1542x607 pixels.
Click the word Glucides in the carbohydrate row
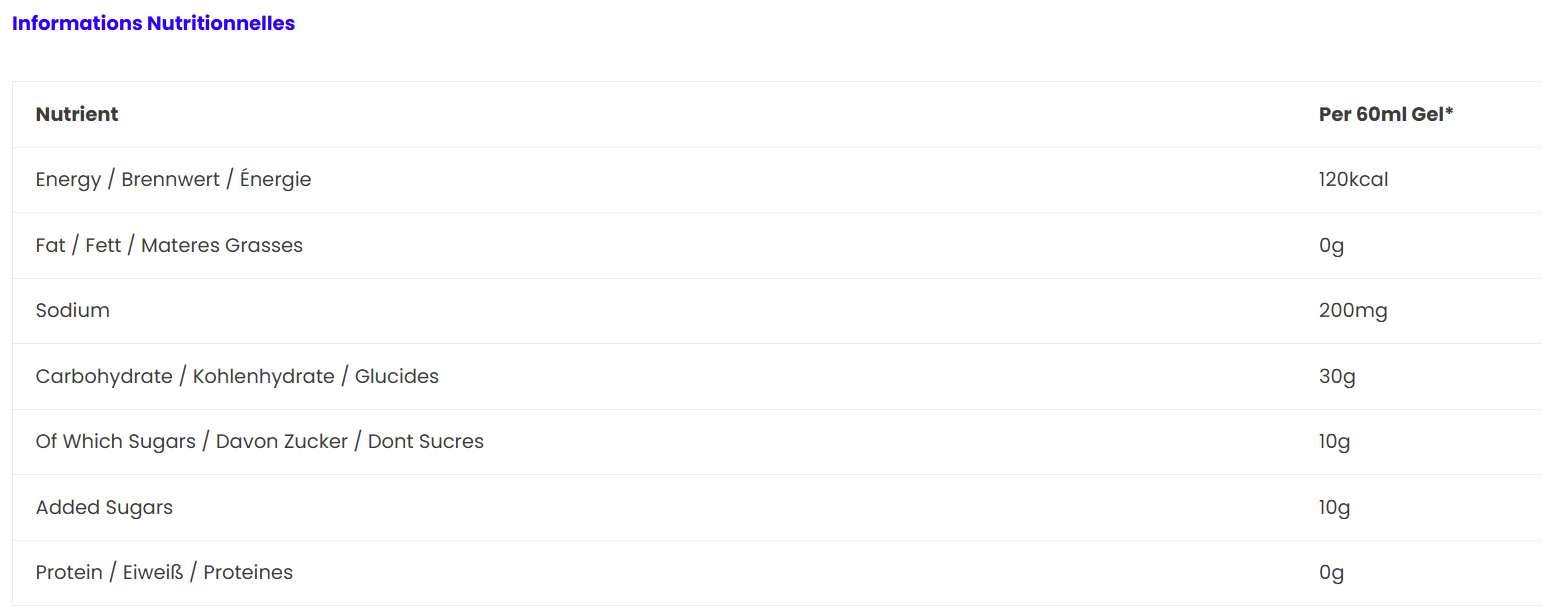pyautogui.click(x=396, y=376)
